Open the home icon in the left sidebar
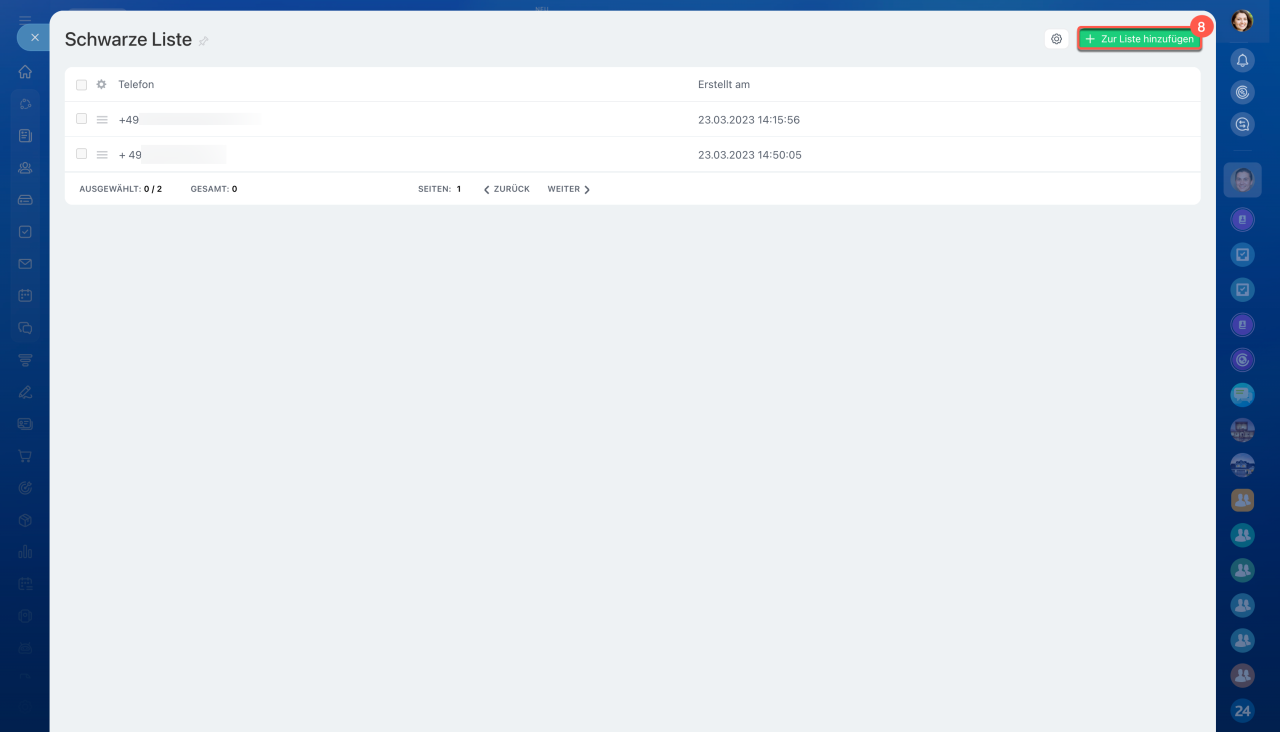Screen dimensions: 1280x732 coord(25,72)
